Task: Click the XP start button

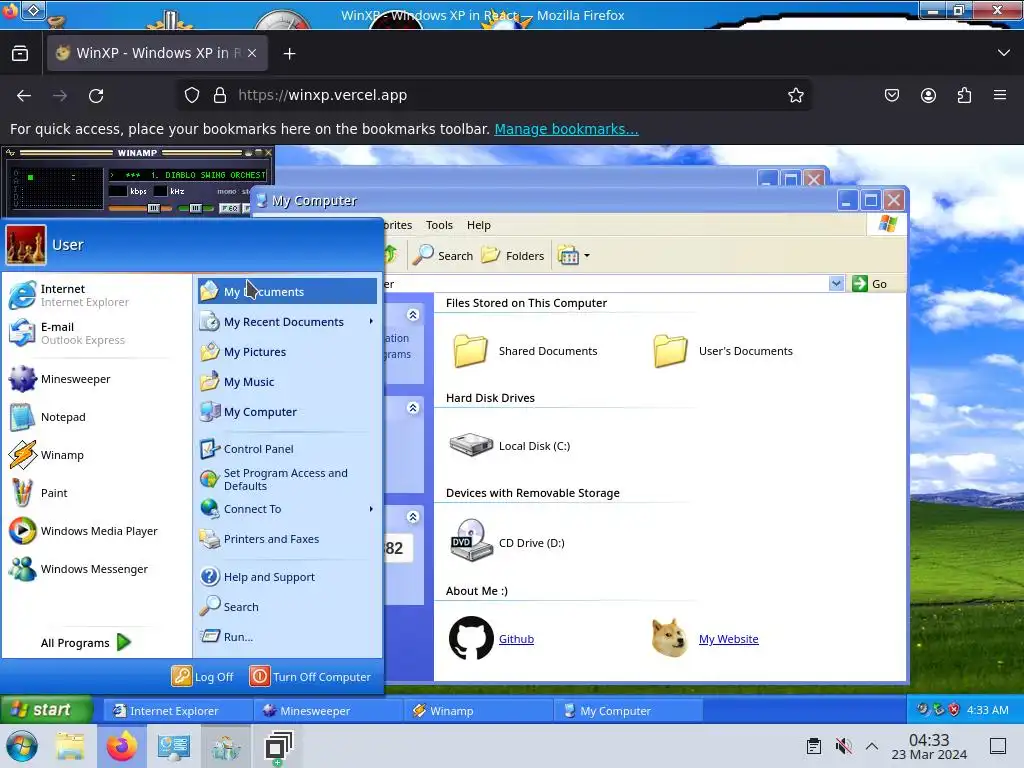Action: [46, 710]
